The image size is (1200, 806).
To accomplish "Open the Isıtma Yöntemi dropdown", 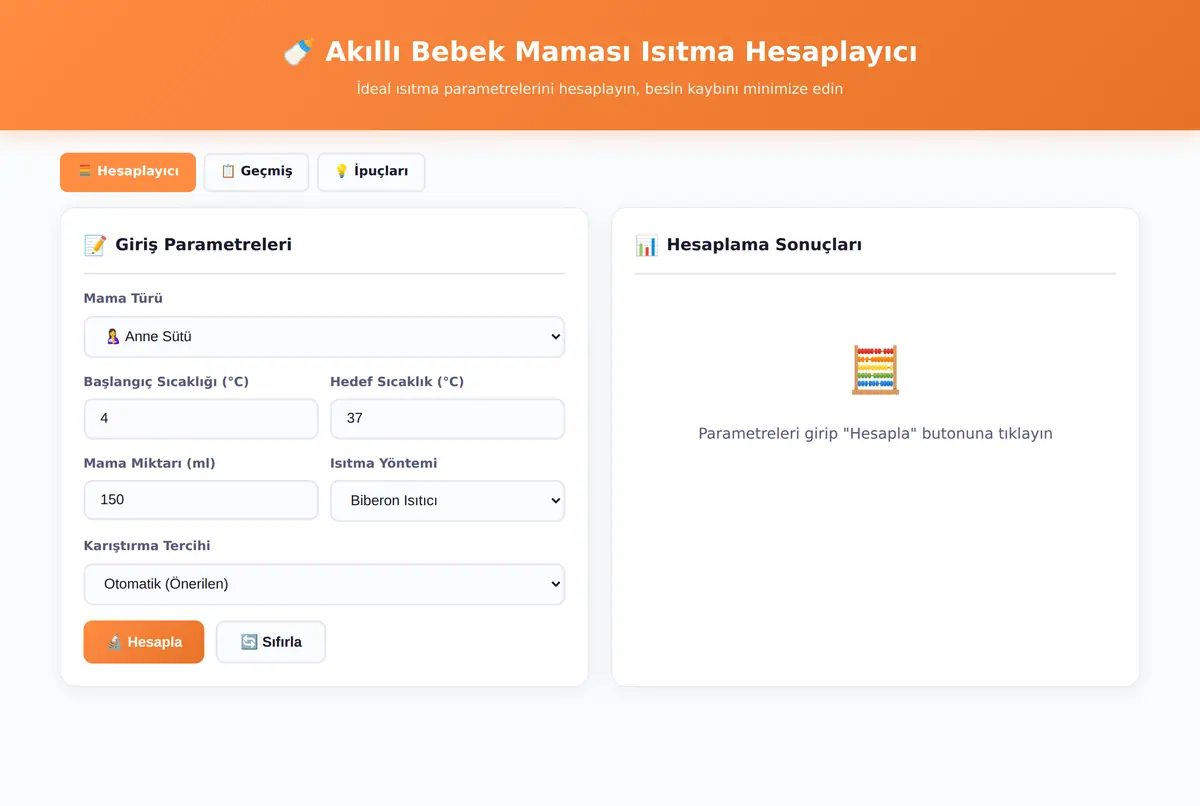I will 447,501.
